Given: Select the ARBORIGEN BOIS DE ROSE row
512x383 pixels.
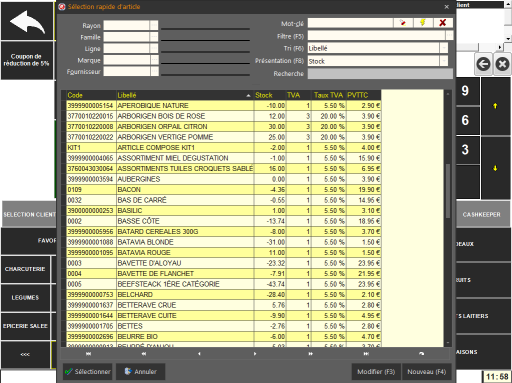Looking at the screenshot, I should click(223, 116).
